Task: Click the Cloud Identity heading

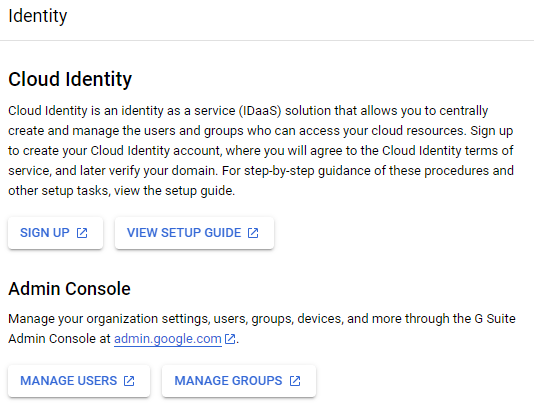Action: pyautogui.click(x=70, y=79)
